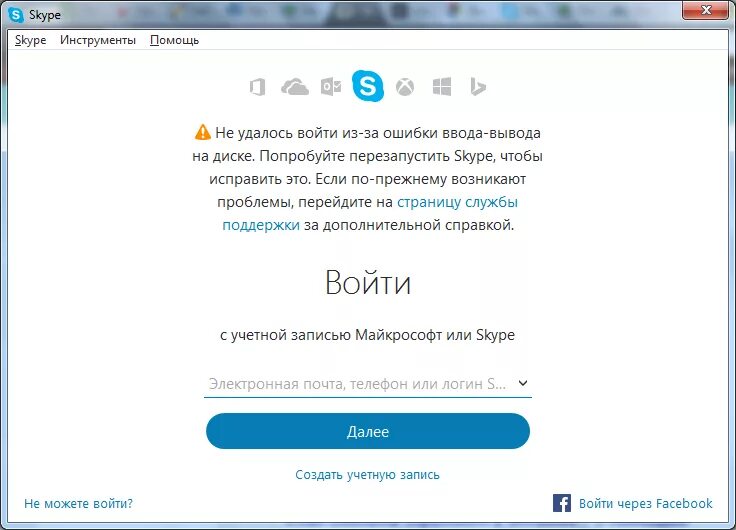Click the Windows logo icon
Image resolution: width=736 pixels, height=530 pixels.
tap(442, 87)
